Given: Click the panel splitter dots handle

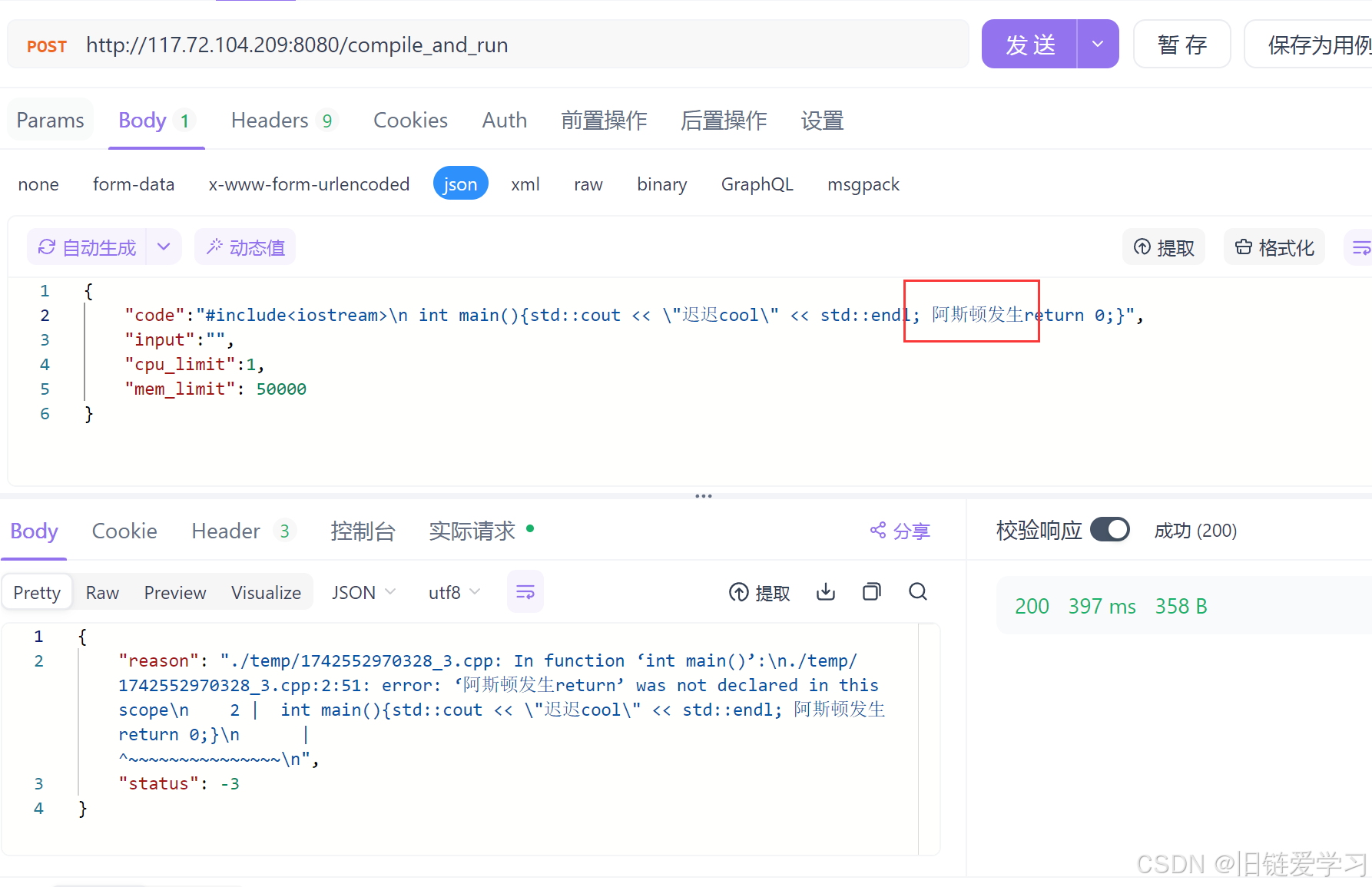Looking at the screenshot, I should (x=704, y=495).
